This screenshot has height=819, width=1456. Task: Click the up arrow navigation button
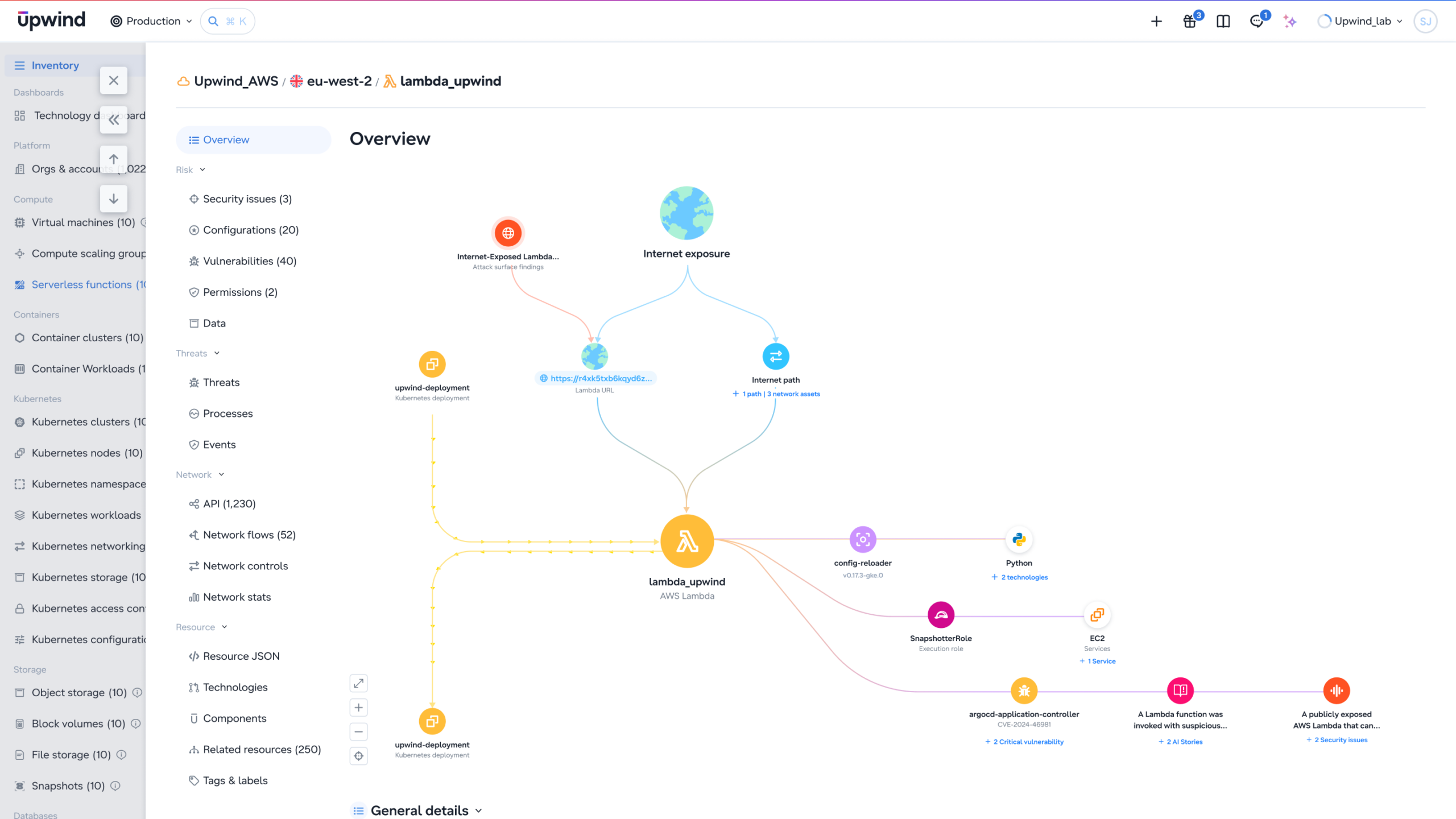coord(114,159)
